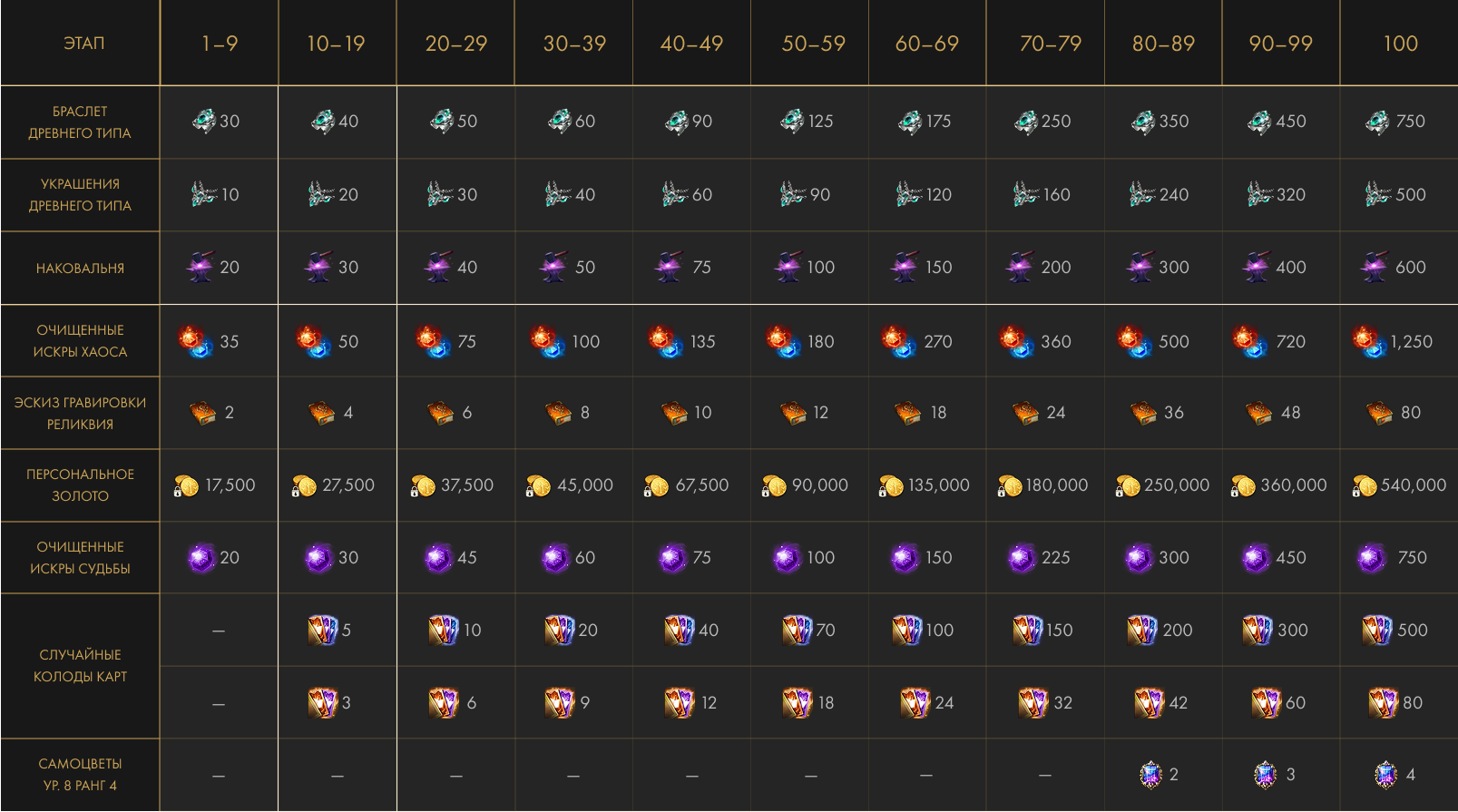Select the 100 stage column header
This screenshot has height=812, width=1458.
(x=1400, y=44)
